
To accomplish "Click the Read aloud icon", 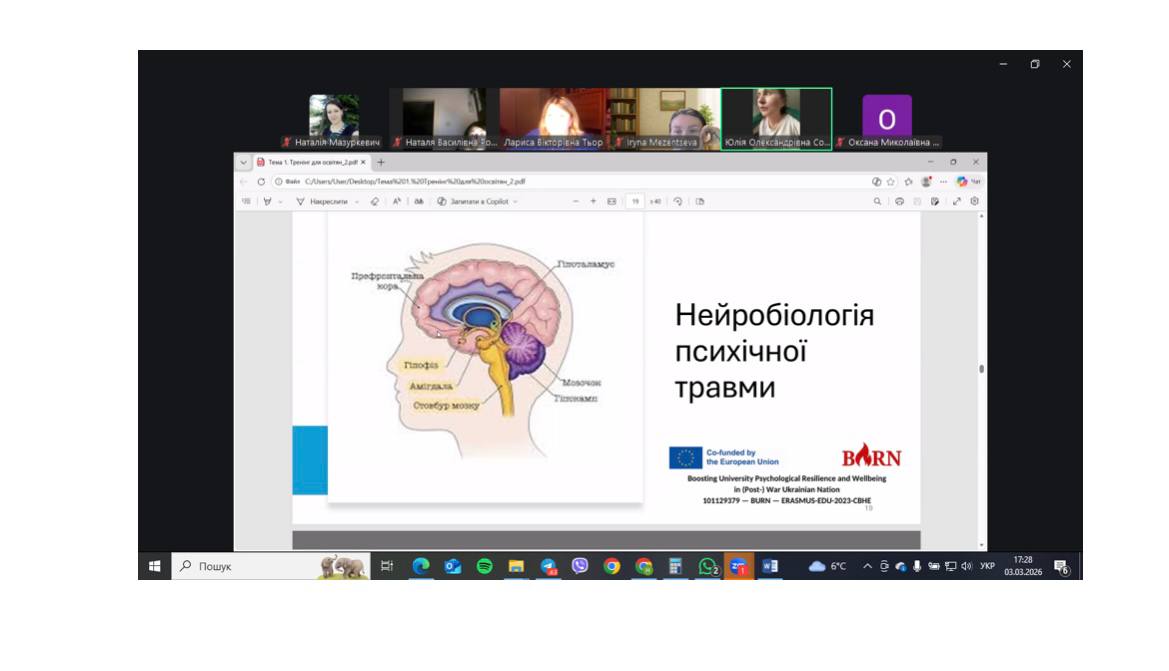I will (397, 201).
